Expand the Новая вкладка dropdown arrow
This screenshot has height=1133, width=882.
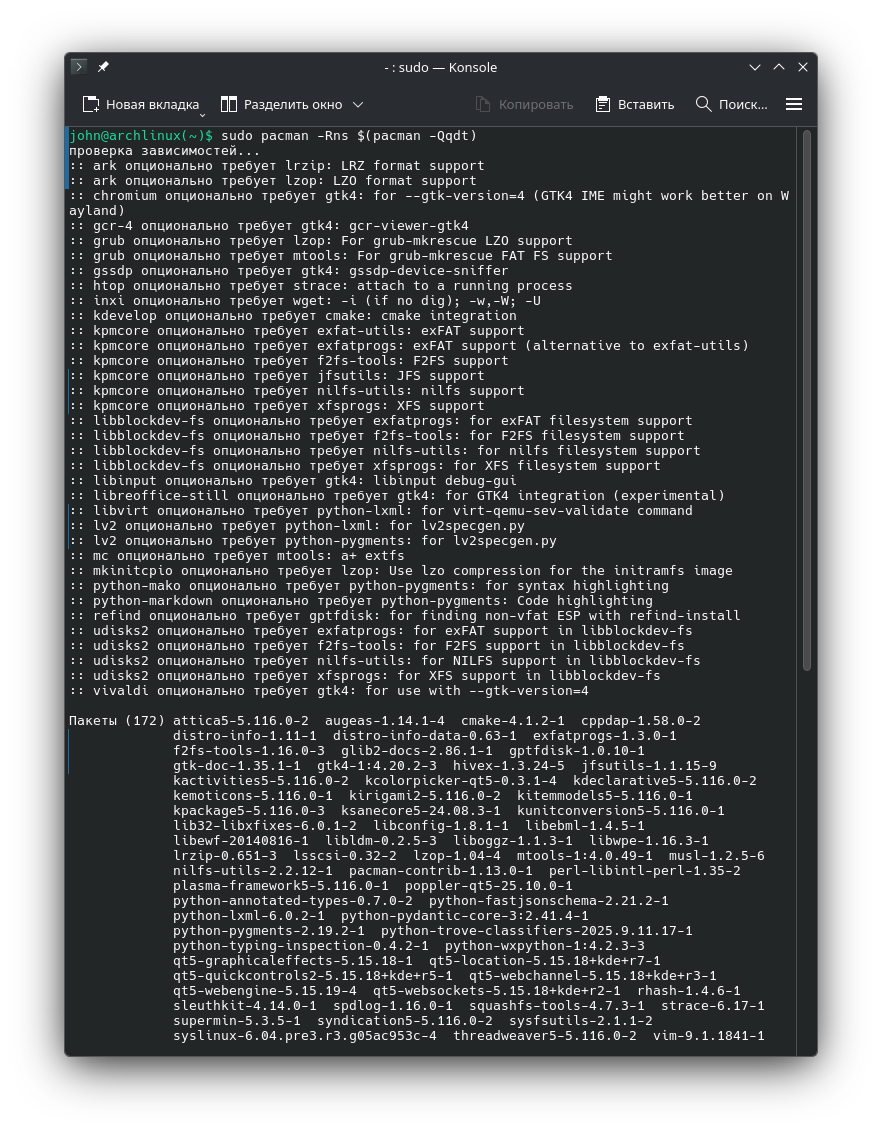pyautogui.click(x=202, y=115)
